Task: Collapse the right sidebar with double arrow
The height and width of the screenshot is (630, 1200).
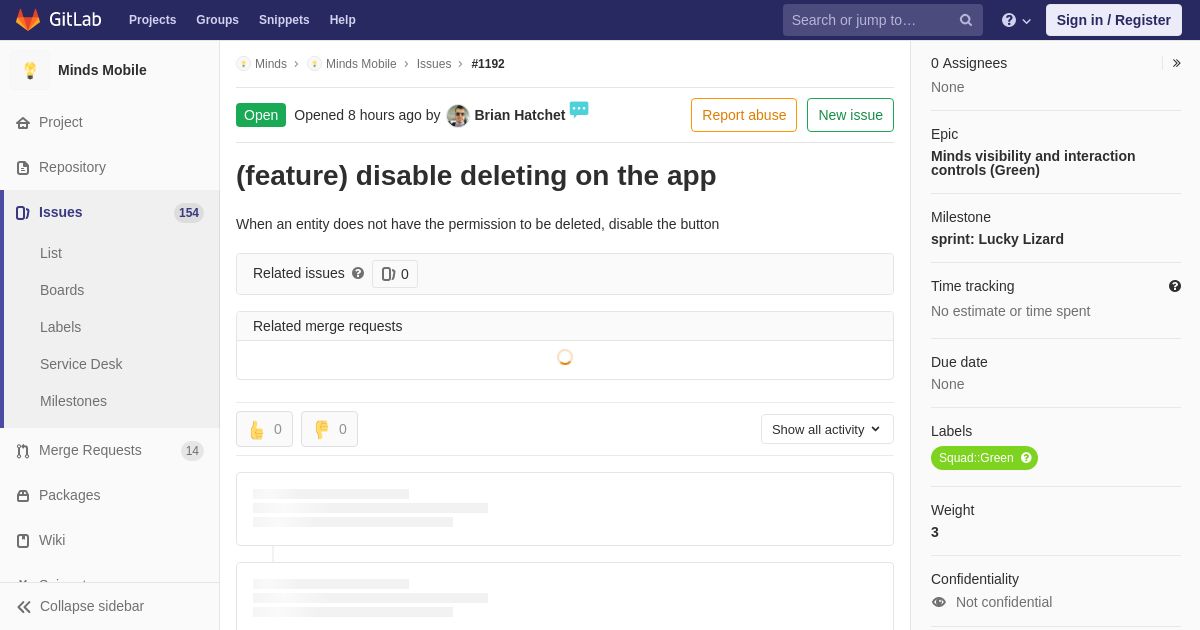Action: coord(1176,63)
